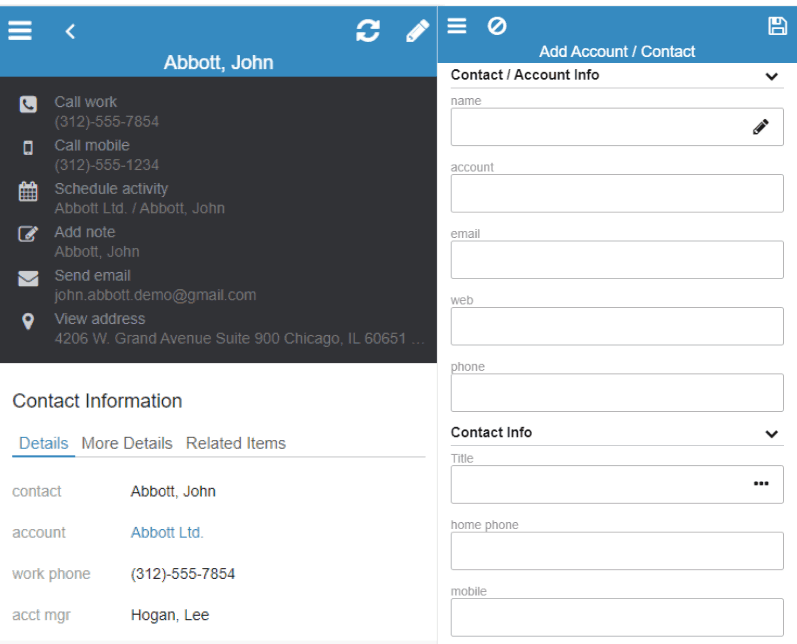Image resolution: width=797 pixels, height=644 pixels.
Task: Focus the mobile input field
Action: [x=617, y=618]
